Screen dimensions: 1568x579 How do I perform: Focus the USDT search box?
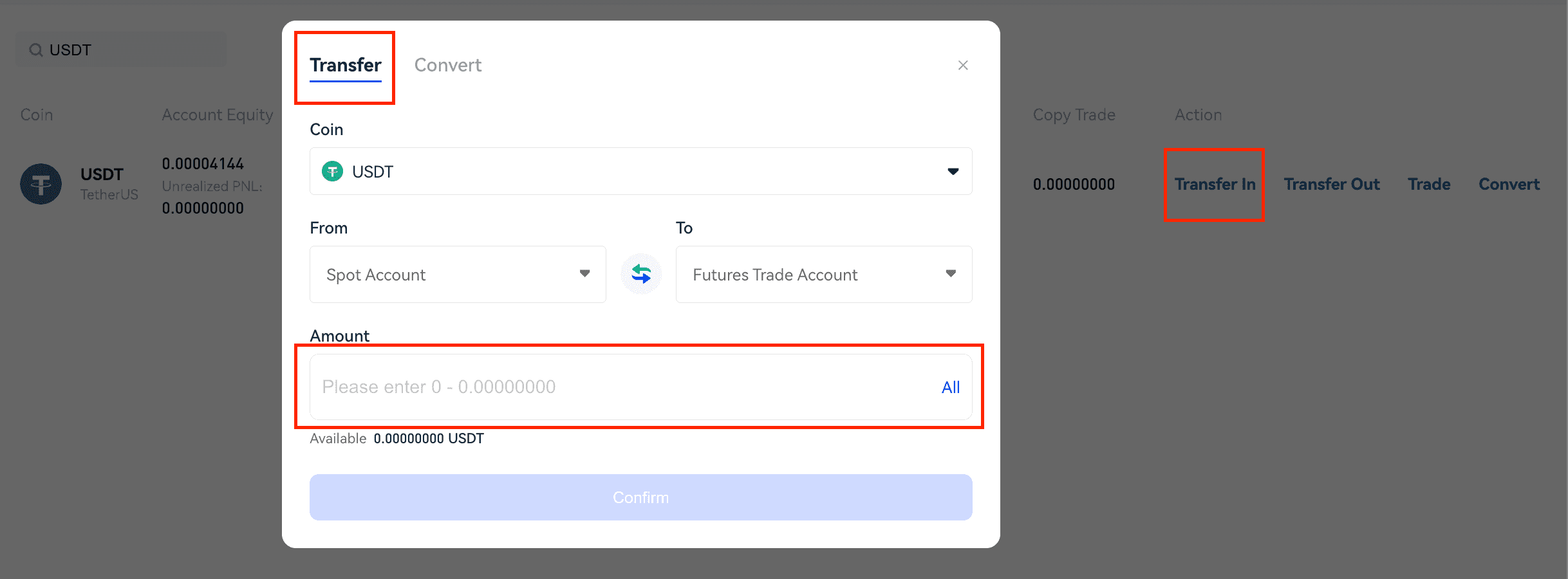click(121, 50)
